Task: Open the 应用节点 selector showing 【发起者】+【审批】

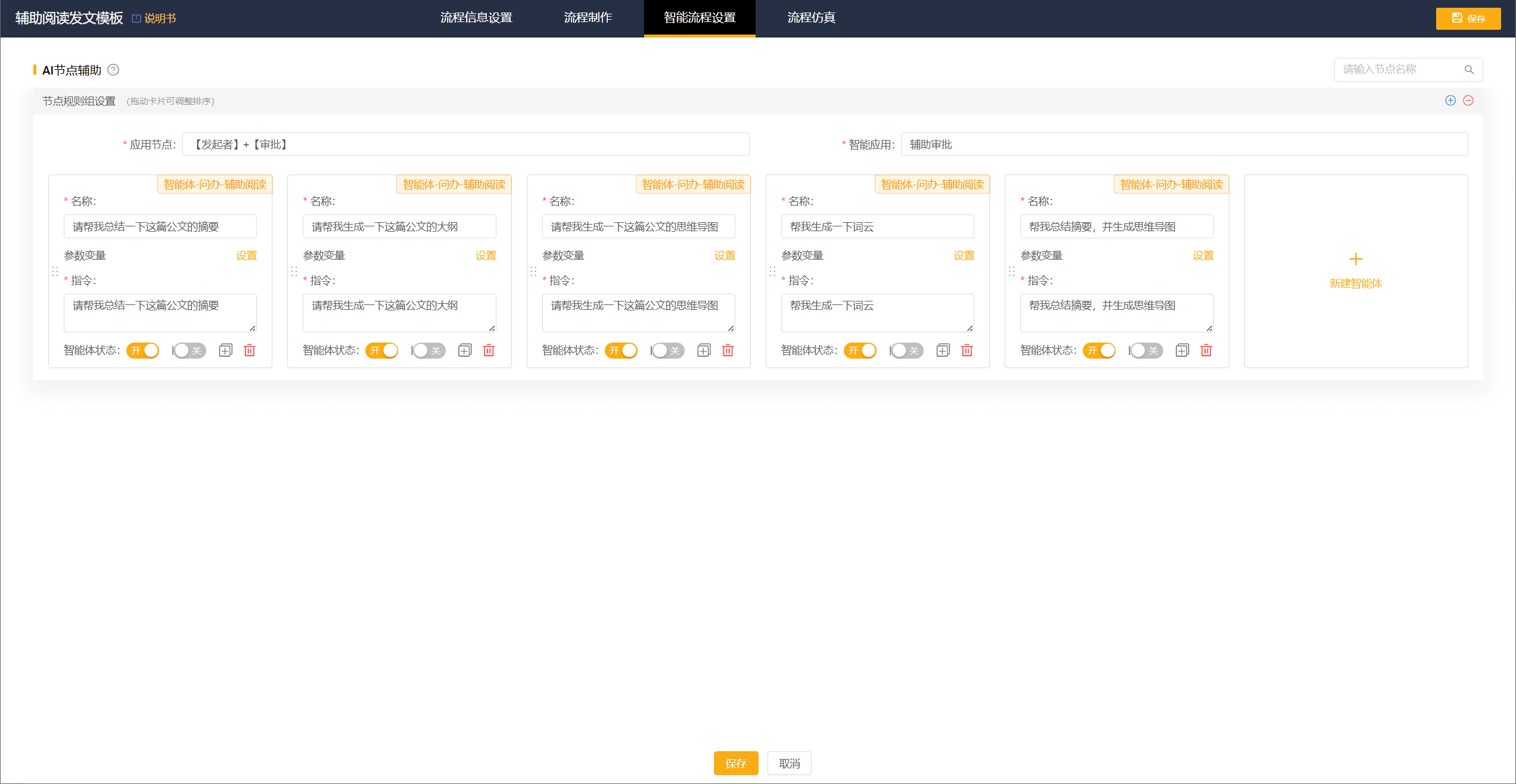Action: point(466,144)
